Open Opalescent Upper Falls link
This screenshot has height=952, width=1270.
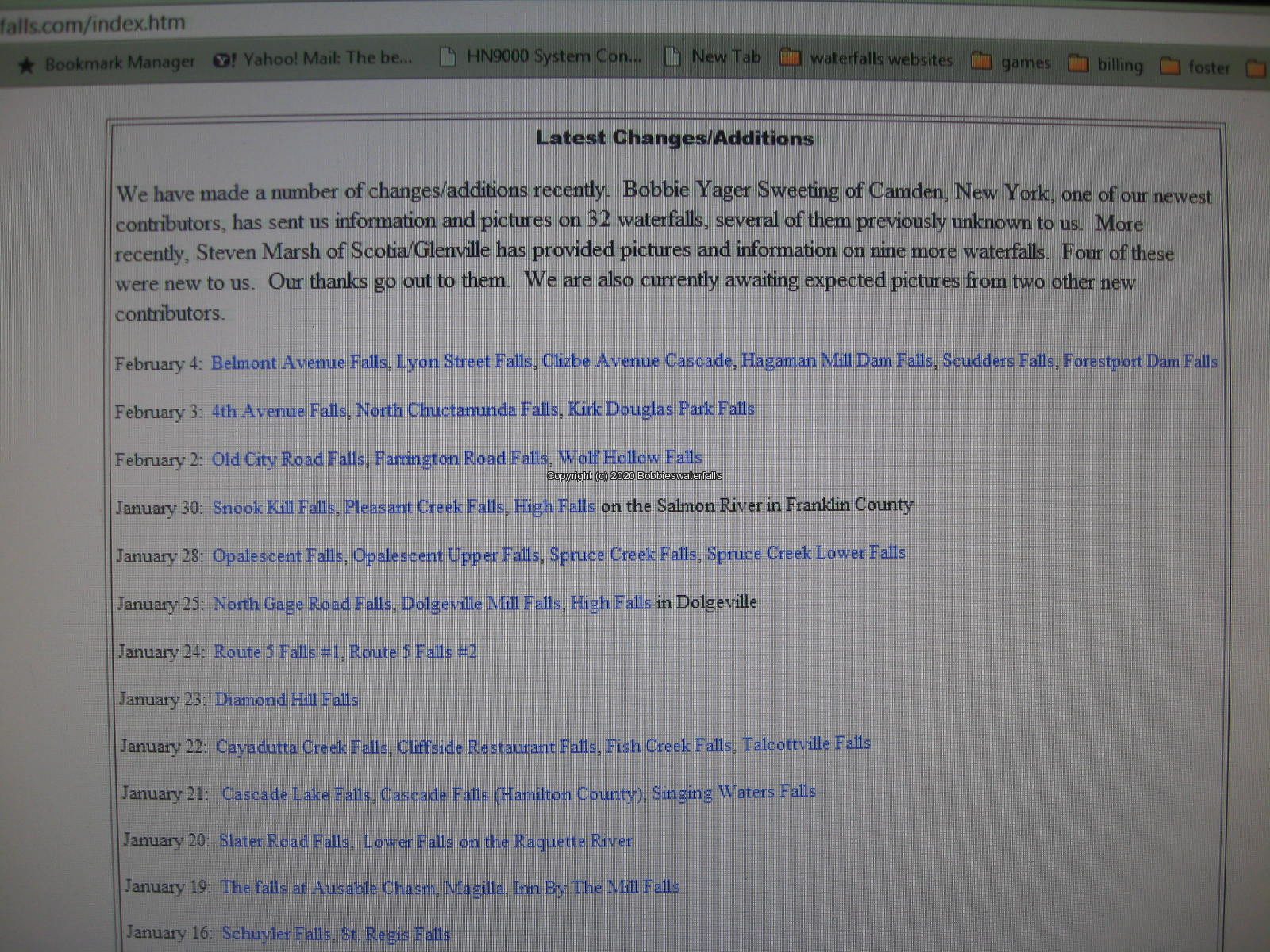tap(446, 555)
